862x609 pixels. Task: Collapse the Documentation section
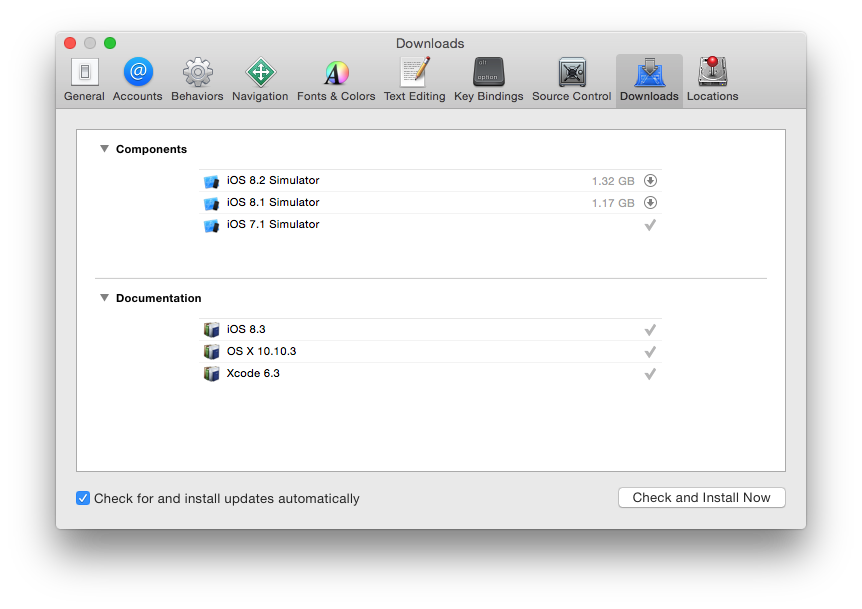(104, 298)
